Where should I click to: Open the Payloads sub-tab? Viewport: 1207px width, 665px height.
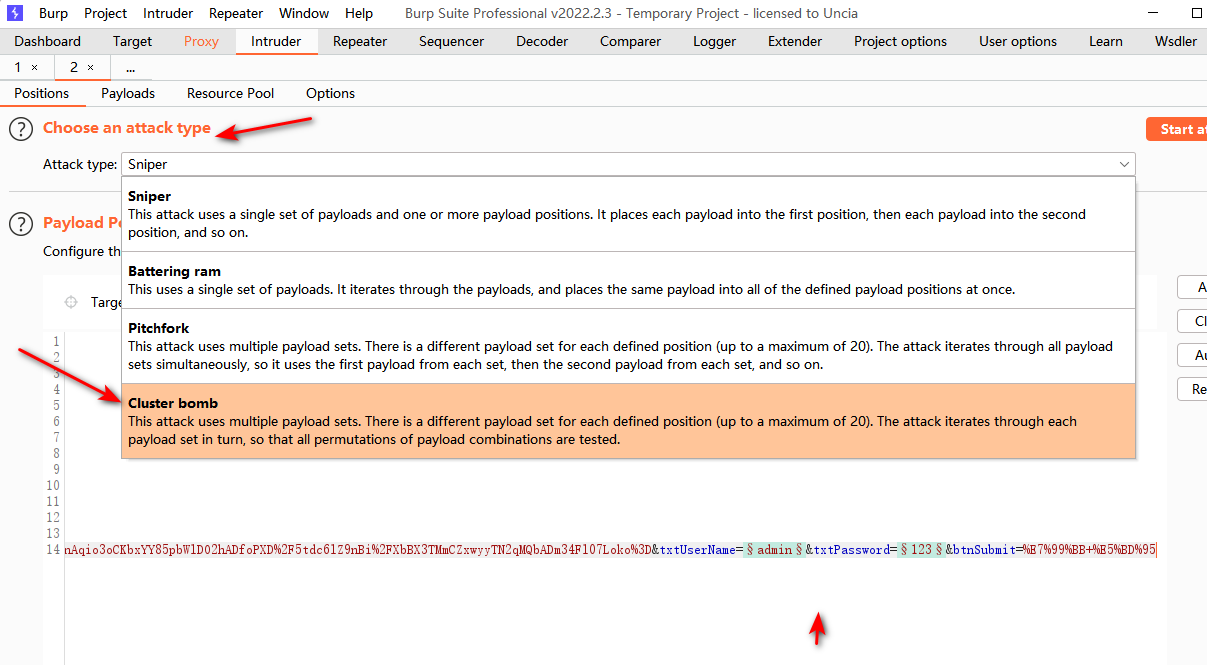(128, 93)
